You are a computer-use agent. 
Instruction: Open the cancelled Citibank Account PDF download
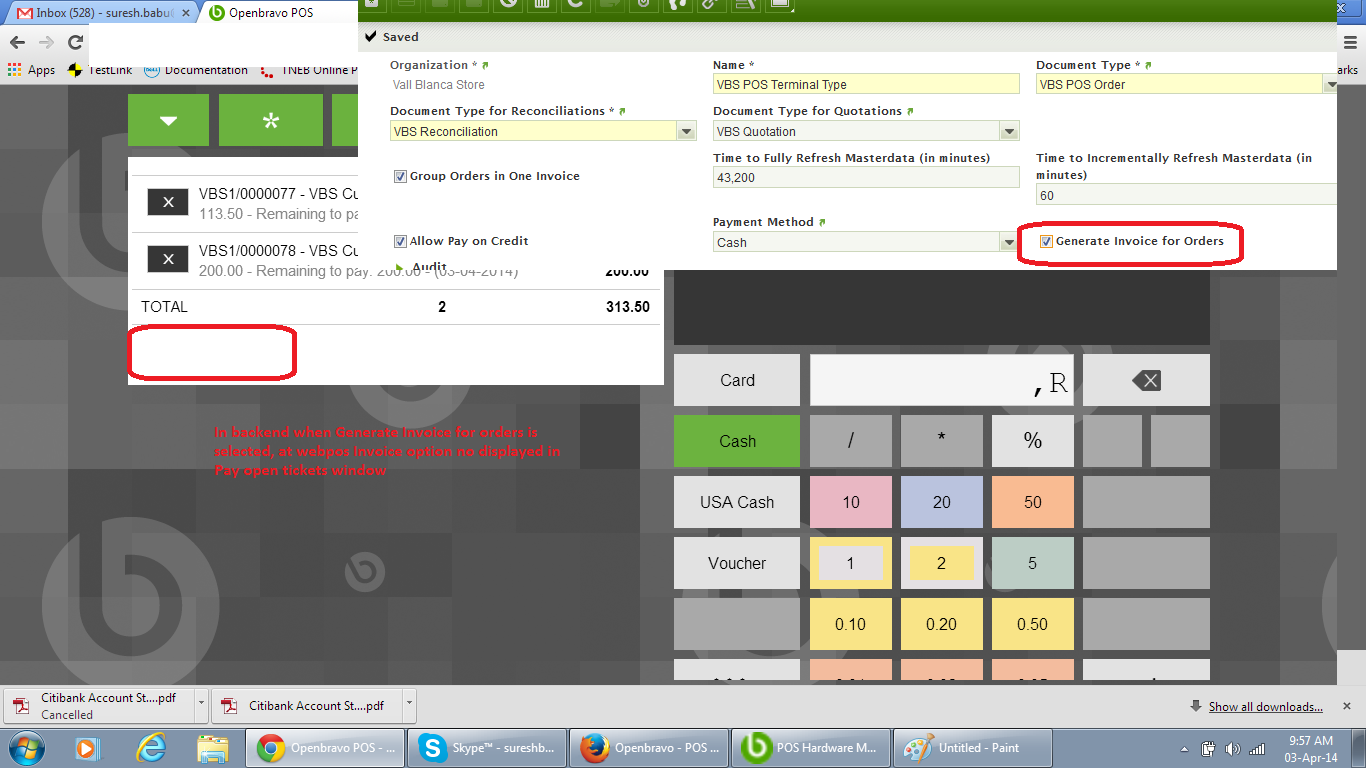tap(98, 705)
